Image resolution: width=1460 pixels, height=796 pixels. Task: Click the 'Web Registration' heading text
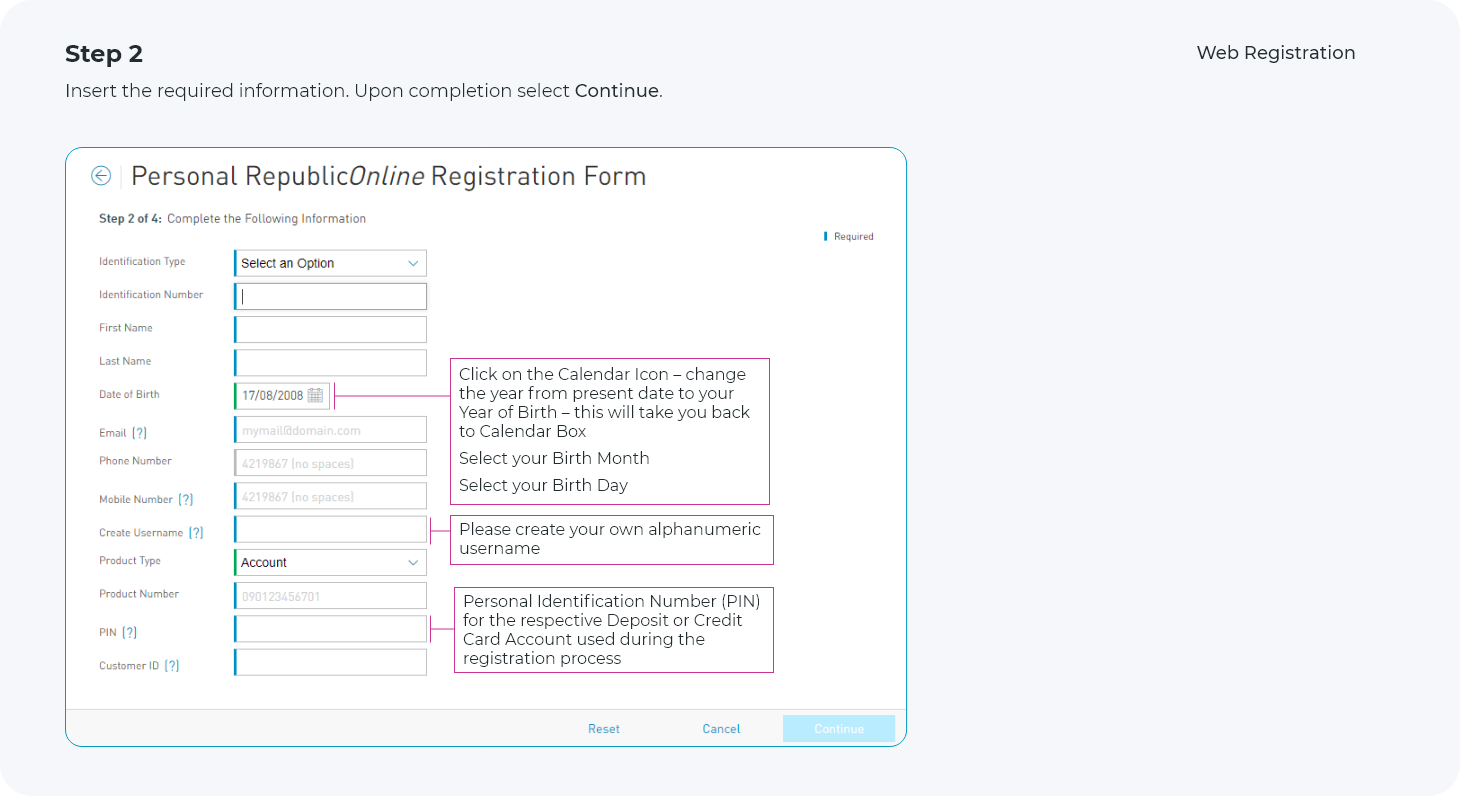point(1276,53)
